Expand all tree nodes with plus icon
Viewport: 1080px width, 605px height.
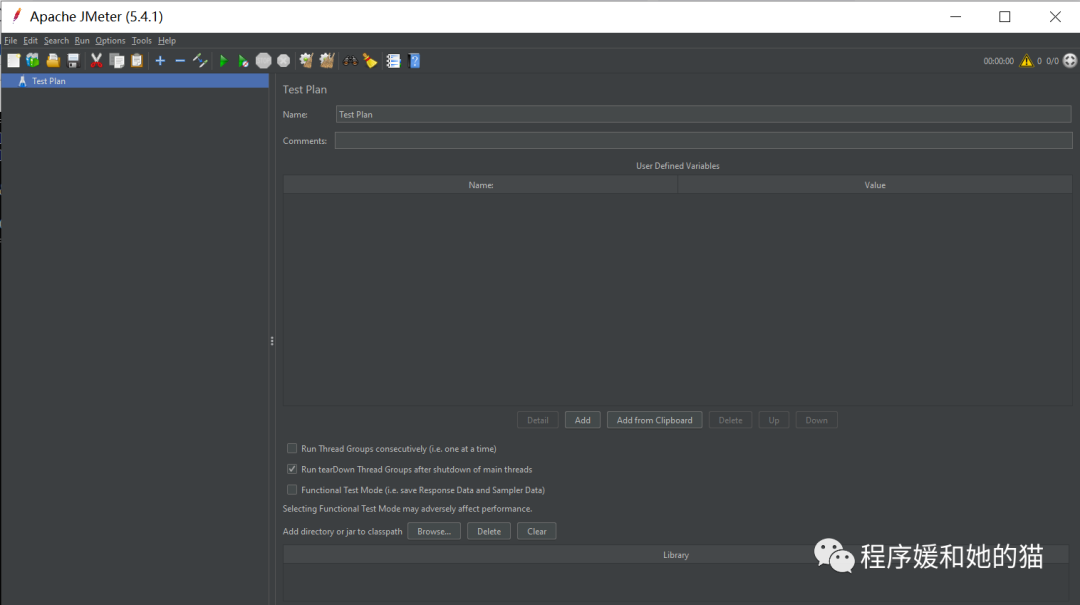pos(160,61)
